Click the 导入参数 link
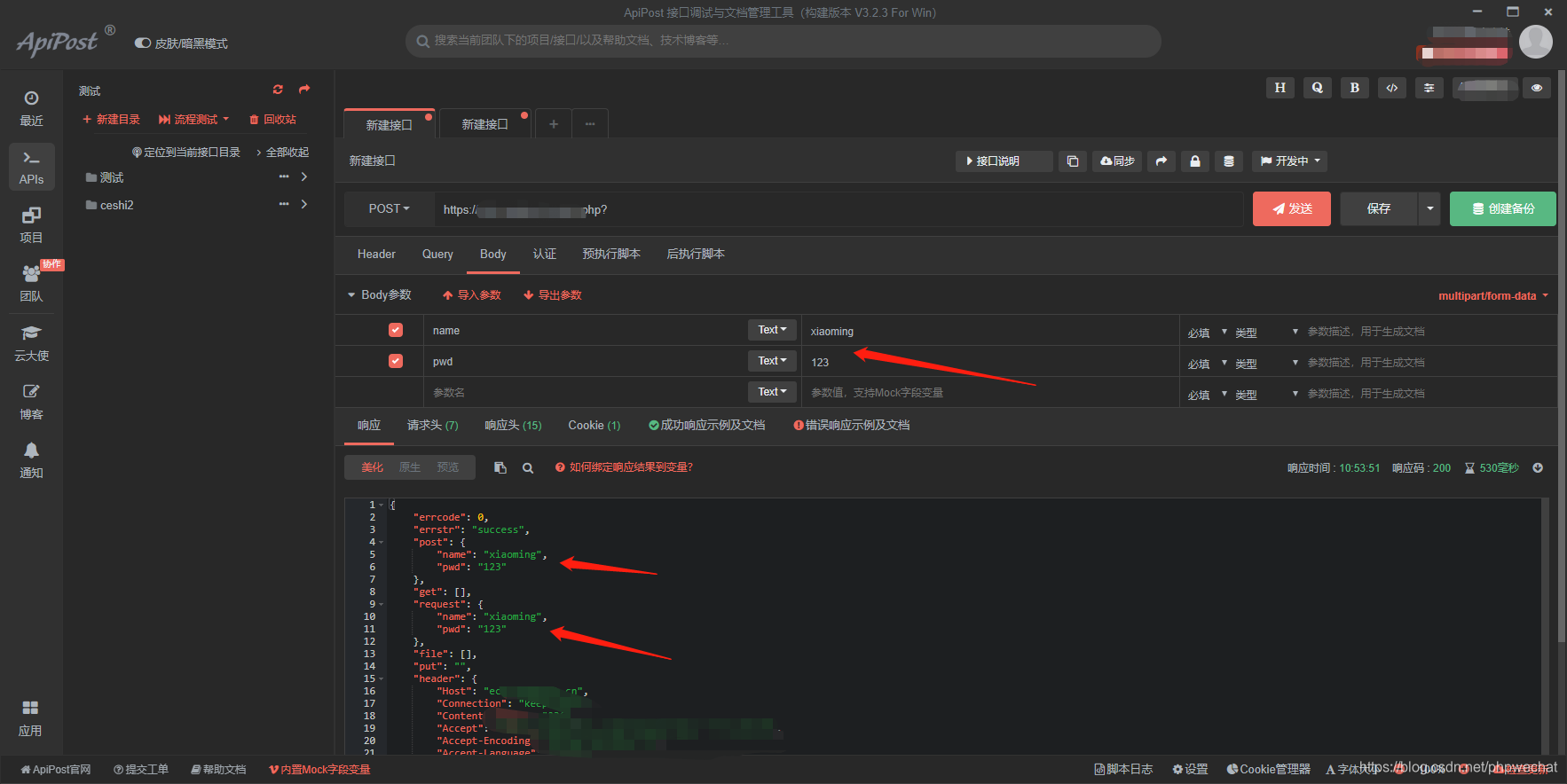Viewport: 1567px width, 784px height. click(x=472, y=294)
